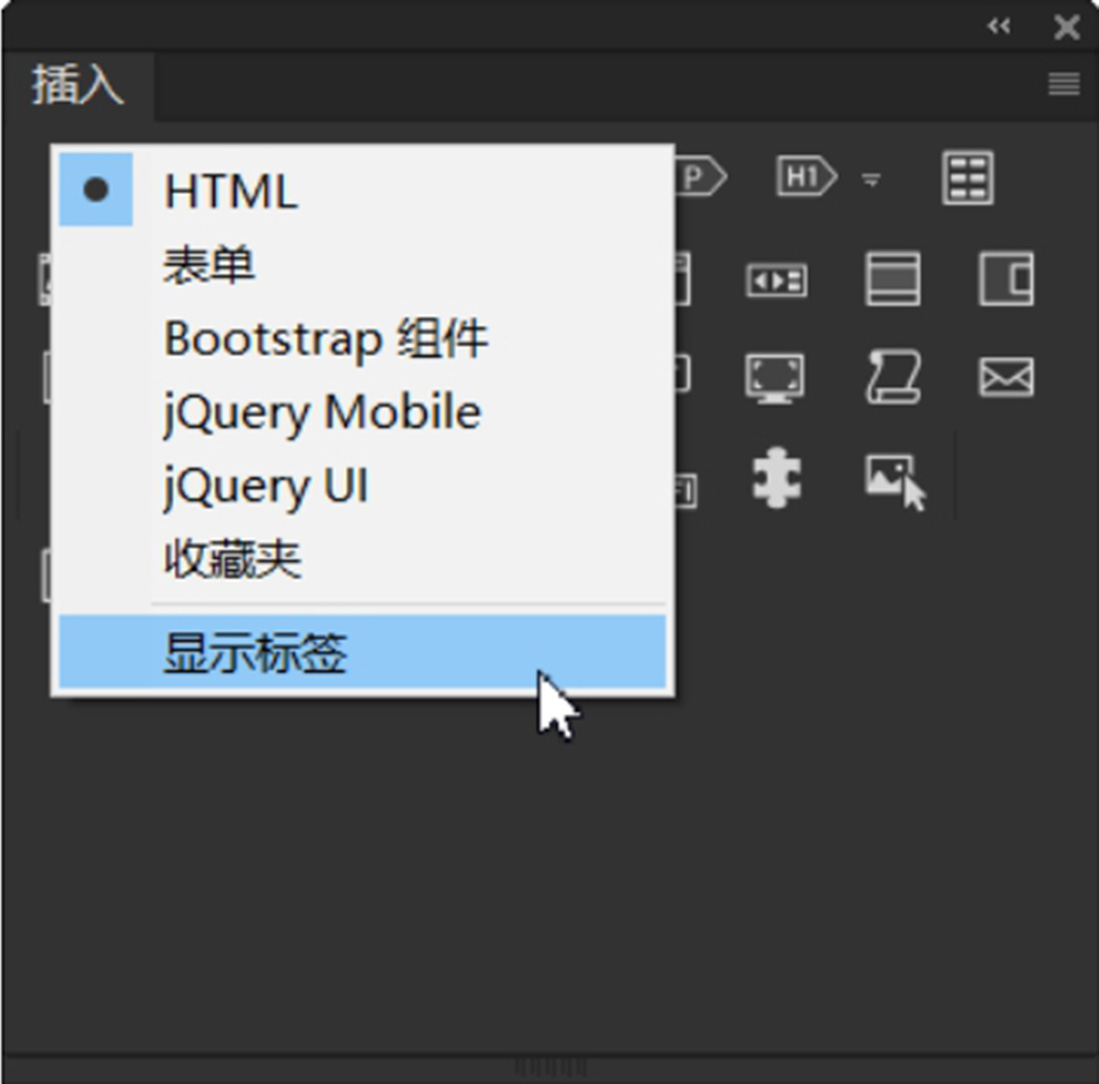This screenshot has height=1084, width=1099.
Task: Choose jQuery UI from the category menu
Action: tap(362, 486)
